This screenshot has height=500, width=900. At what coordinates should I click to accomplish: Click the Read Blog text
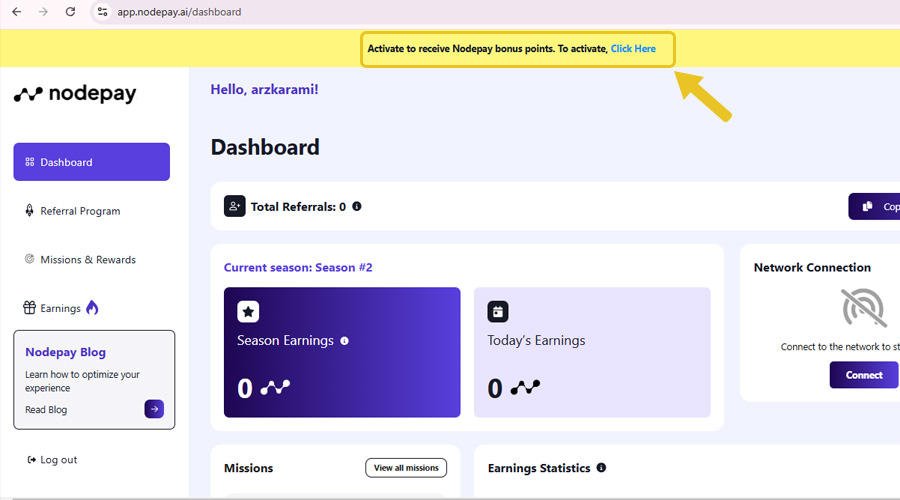pyautogui.click(x=46, y=410)
